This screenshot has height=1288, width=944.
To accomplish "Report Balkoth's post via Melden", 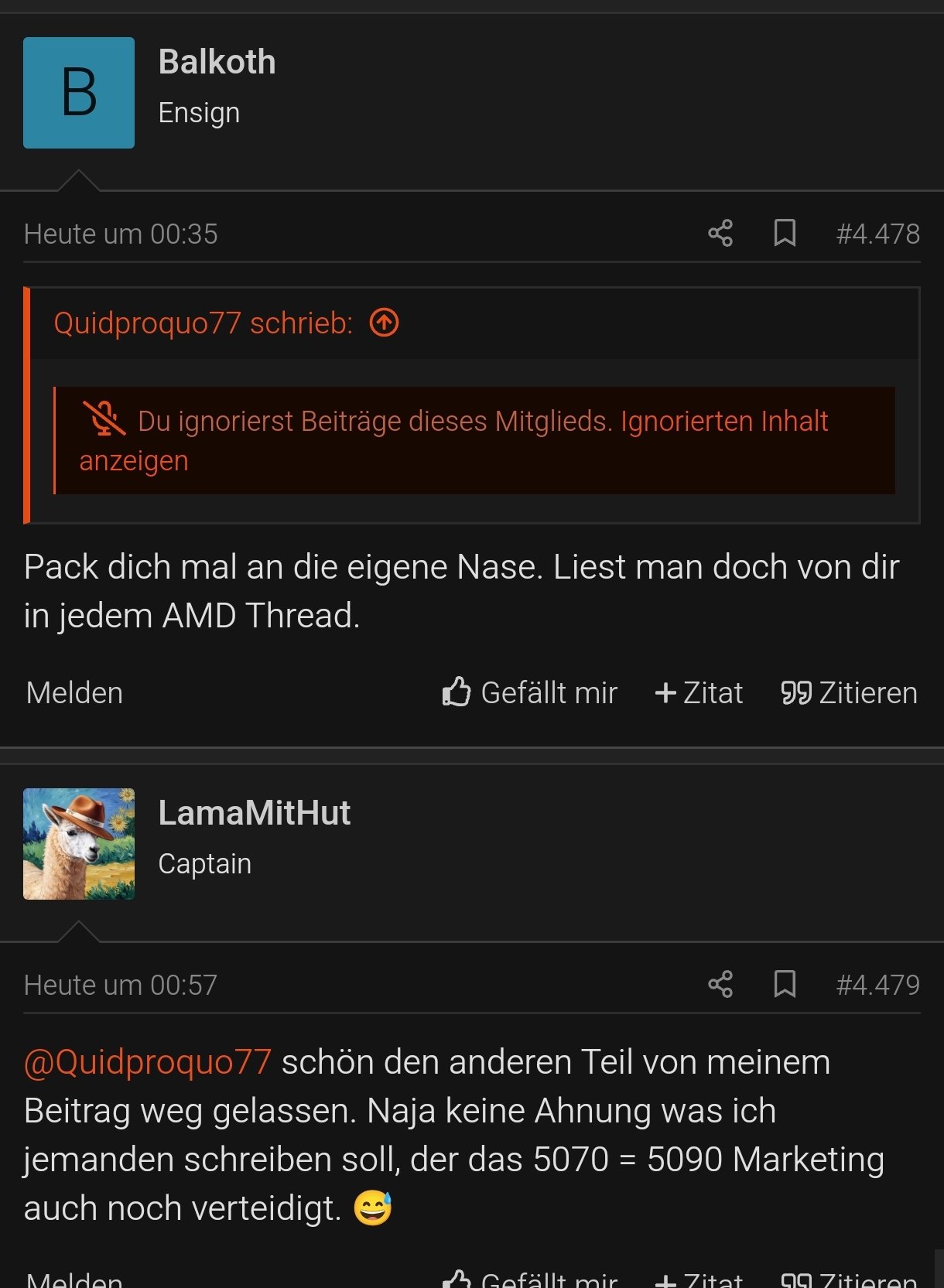I will (74, 692).
